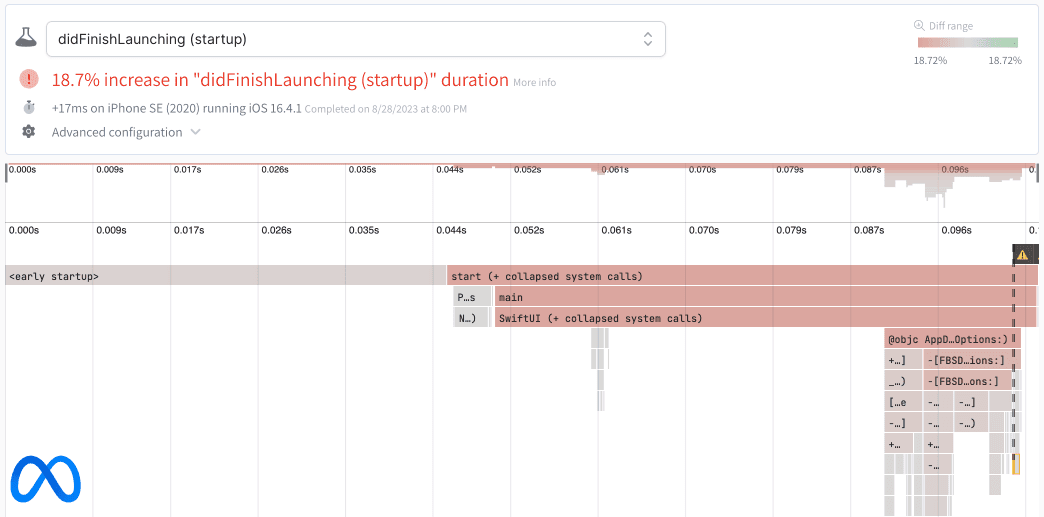1044x517 pixels.
Task: Click the diff range color gradient bar
Action: [x=967, y=43]
